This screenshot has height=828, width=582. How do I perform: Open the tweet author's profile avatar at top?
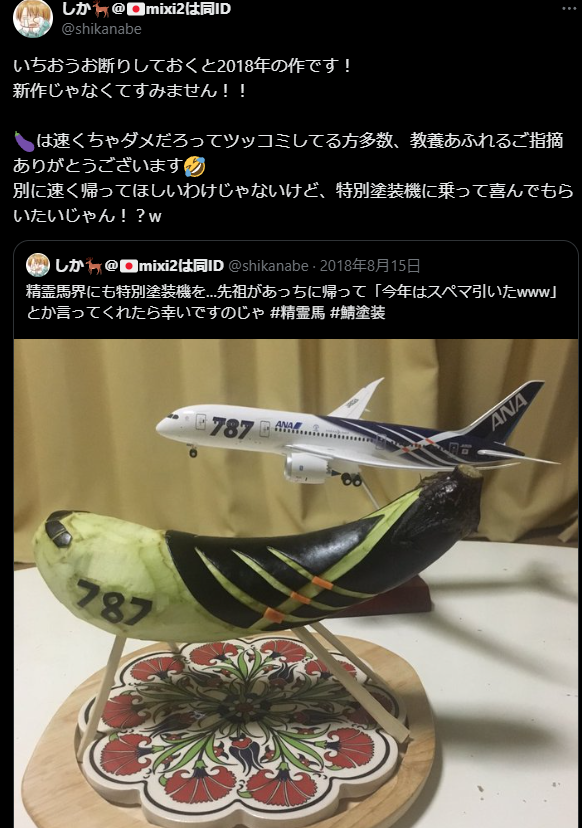[x=33, y=17]
